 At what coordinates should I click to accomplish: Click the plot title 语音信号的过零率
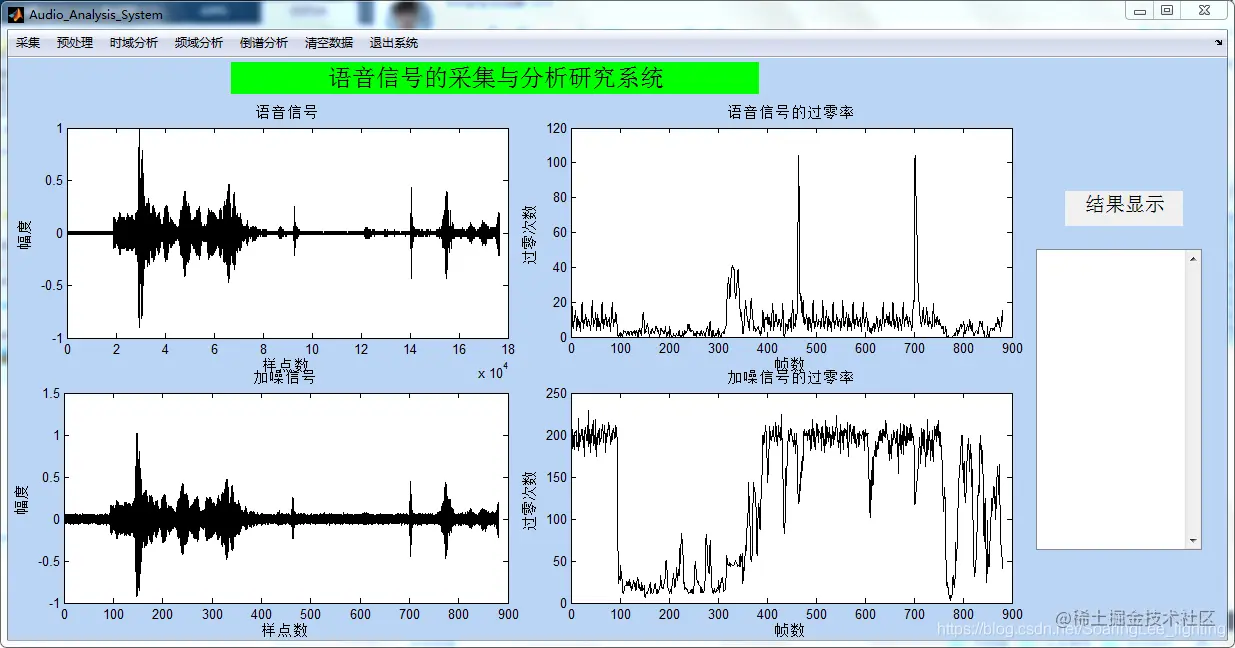pos(791,113)
